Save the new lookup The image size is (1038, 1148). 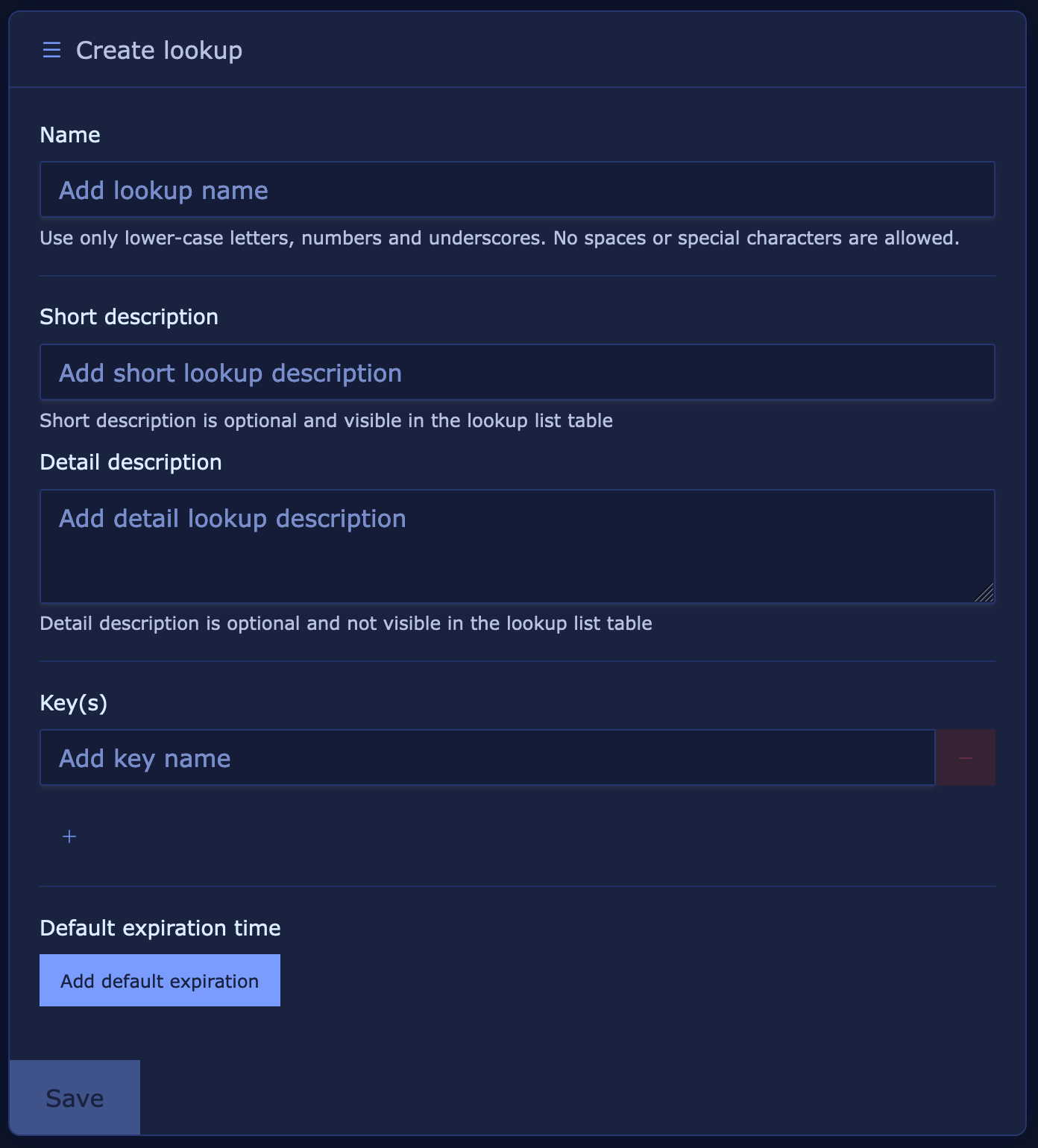(75, 1097)
